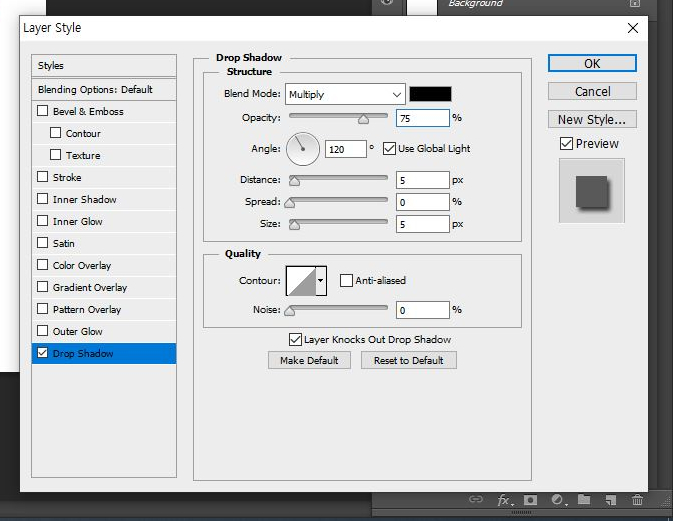
Task: Click the Size value field
Action: coord(423,224)
